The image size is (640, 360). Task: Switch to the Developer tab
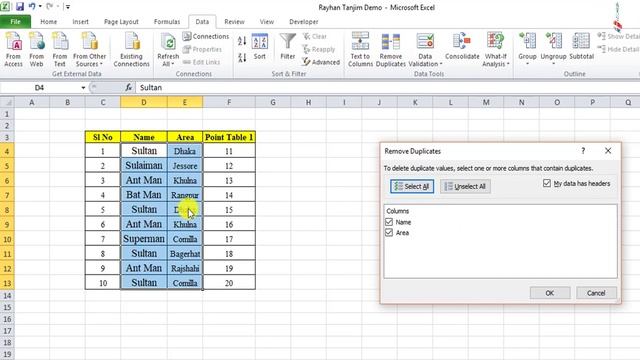pyautogui.click(x=304, y=22)
